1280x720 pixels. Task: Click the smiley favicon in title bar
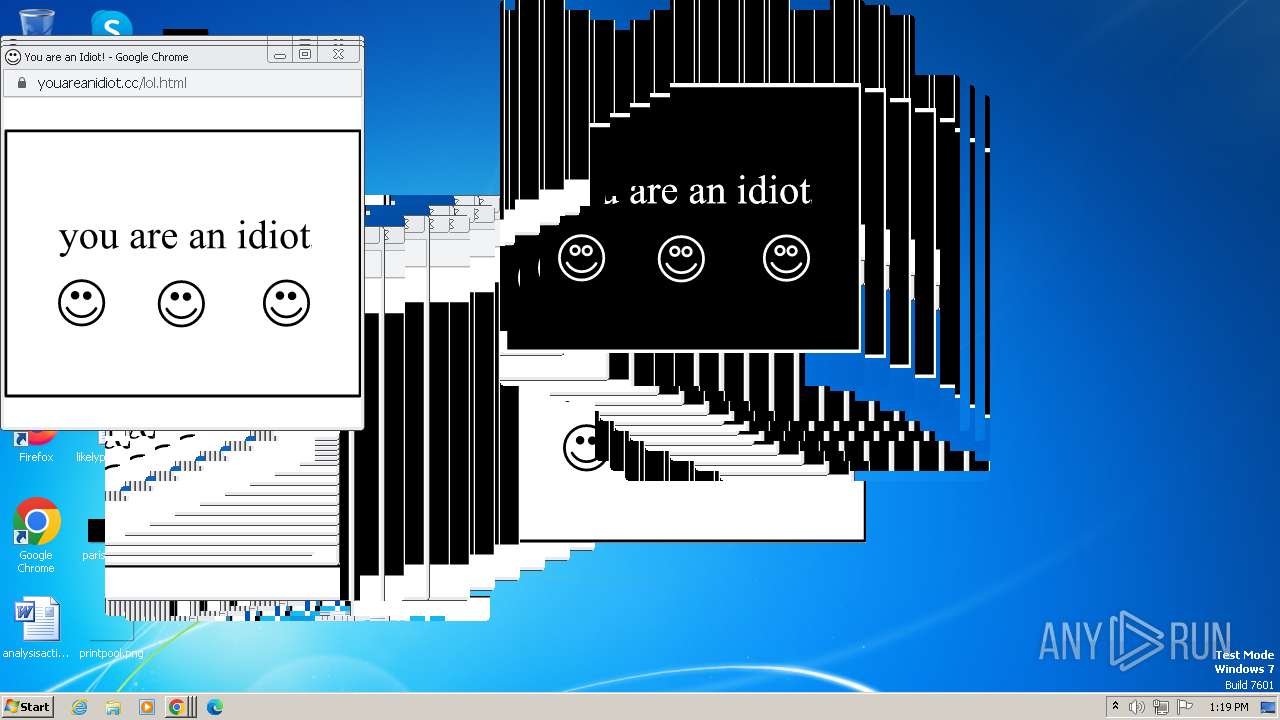coord(13,57)
